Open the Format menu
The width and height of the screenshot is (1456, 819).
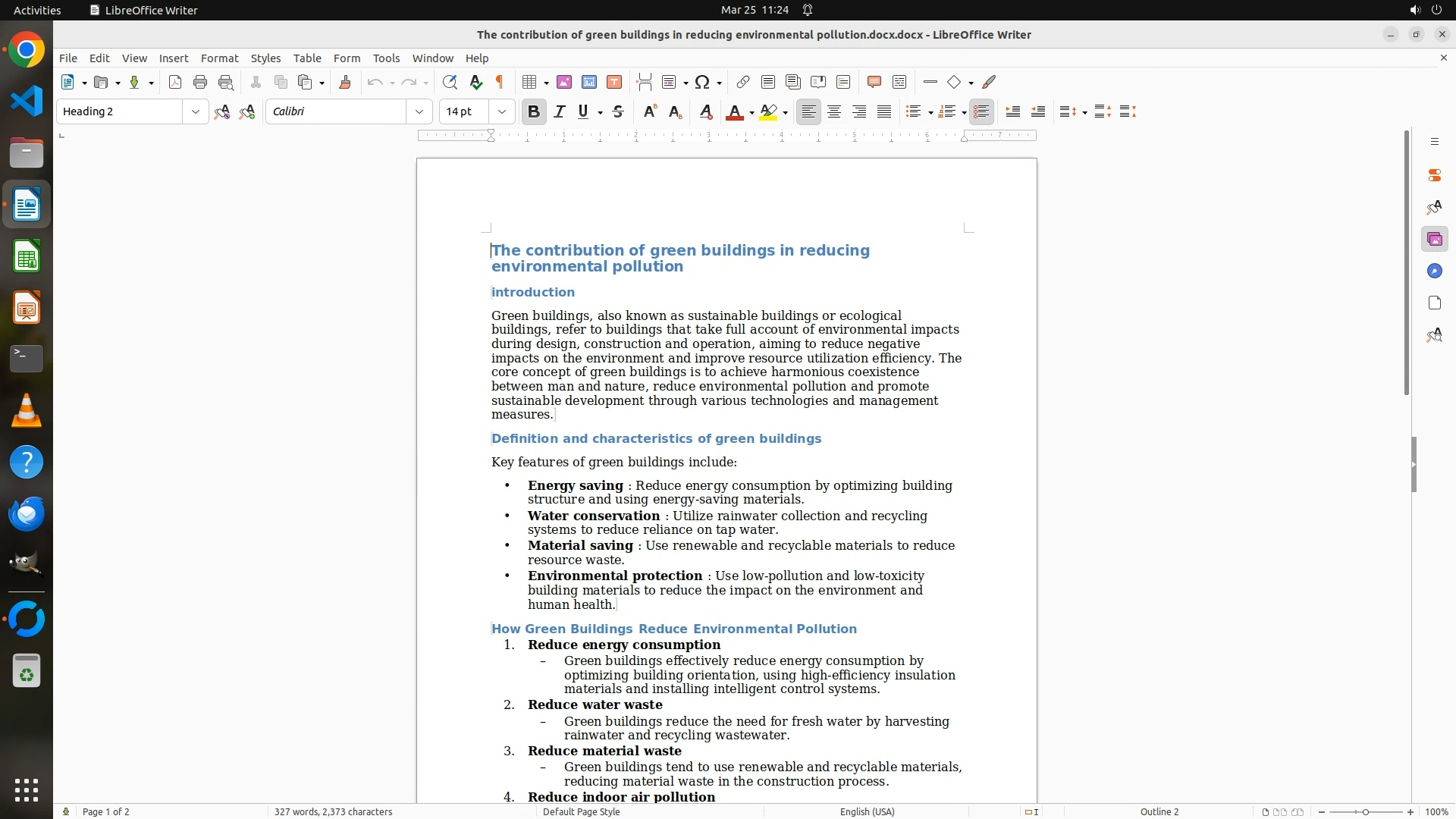pyautogui.click(x=219, y=58)
